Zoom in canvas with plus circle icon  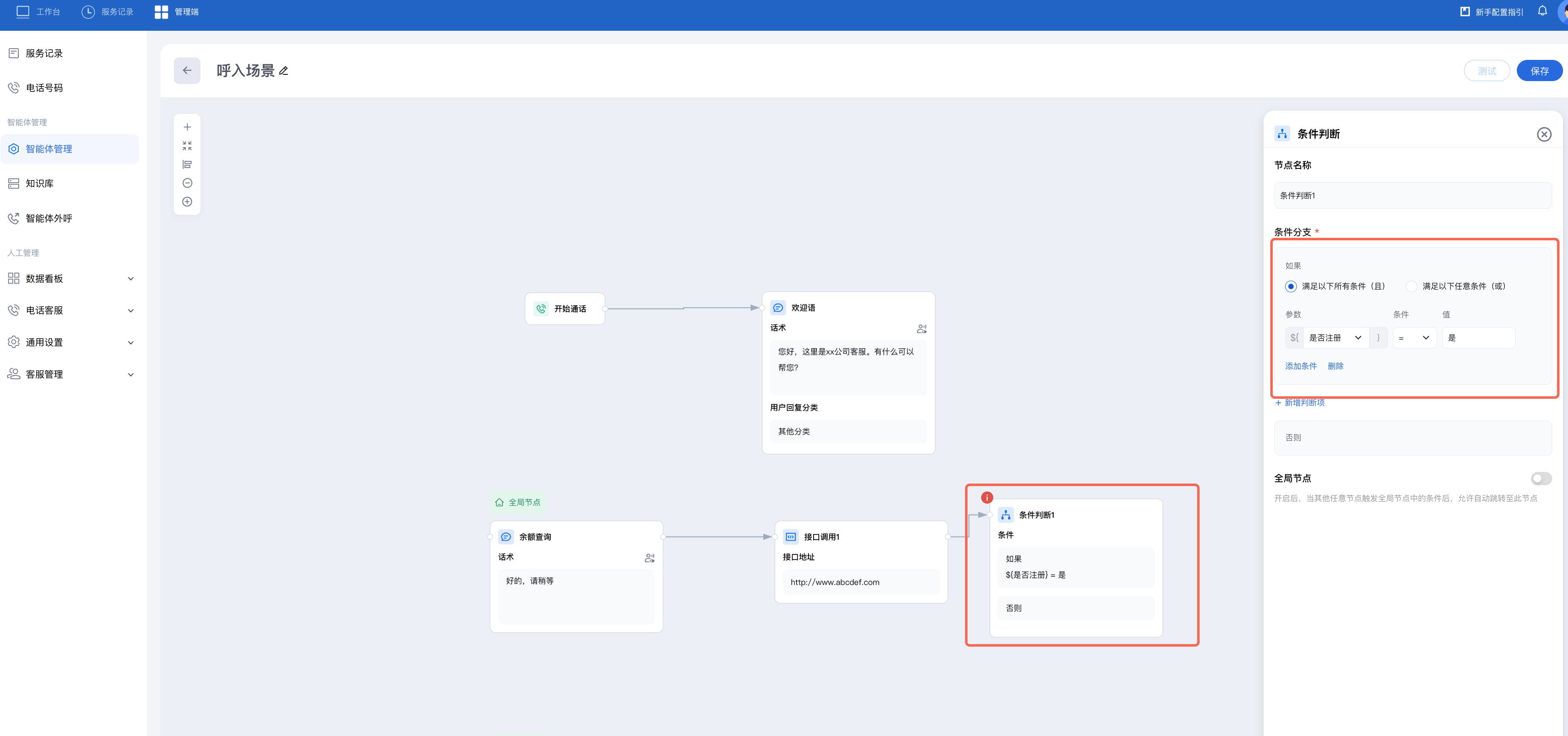coord(187,202)
